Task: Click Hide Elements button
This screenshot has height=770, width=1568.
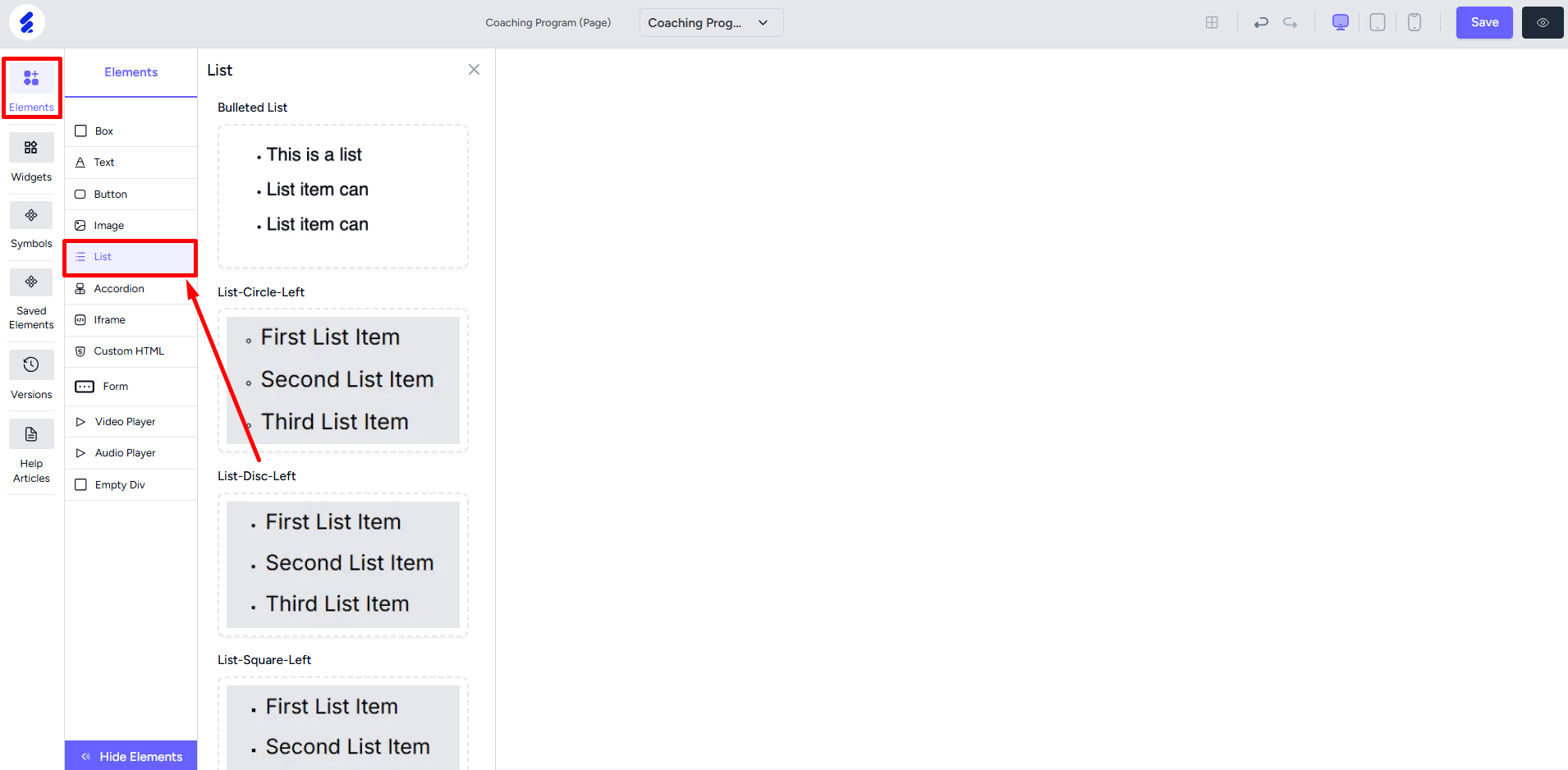Action: [x=131, y=756]
